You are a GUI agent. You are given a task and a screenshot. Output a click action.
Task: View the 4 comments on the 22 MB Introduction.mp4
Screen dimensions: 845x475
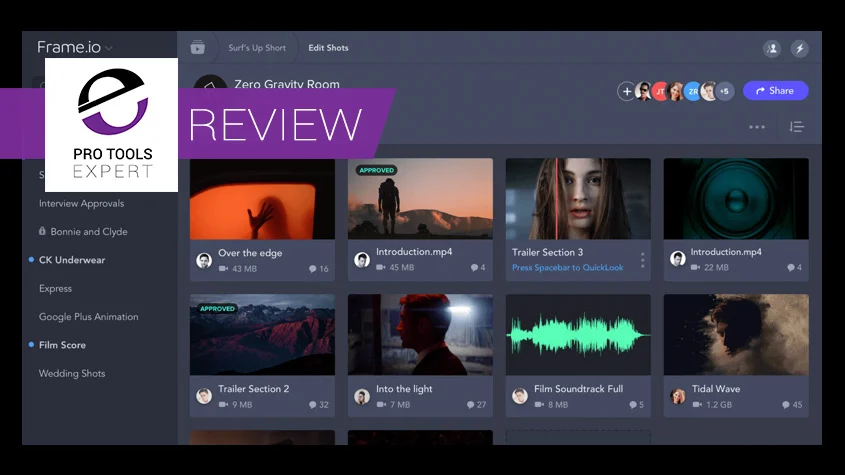point(794,267)
